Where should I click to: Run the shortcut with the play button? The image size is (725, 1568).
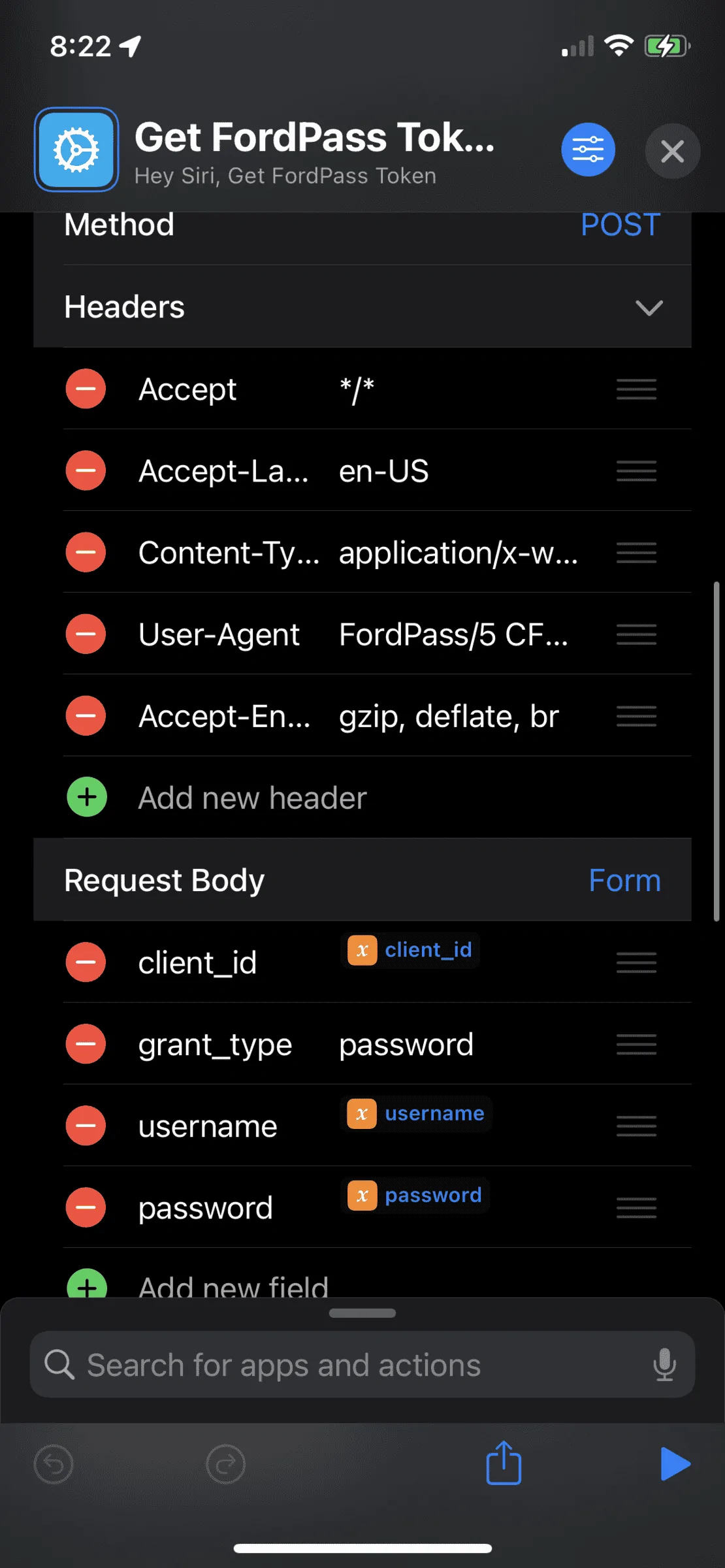[675, 1464]
